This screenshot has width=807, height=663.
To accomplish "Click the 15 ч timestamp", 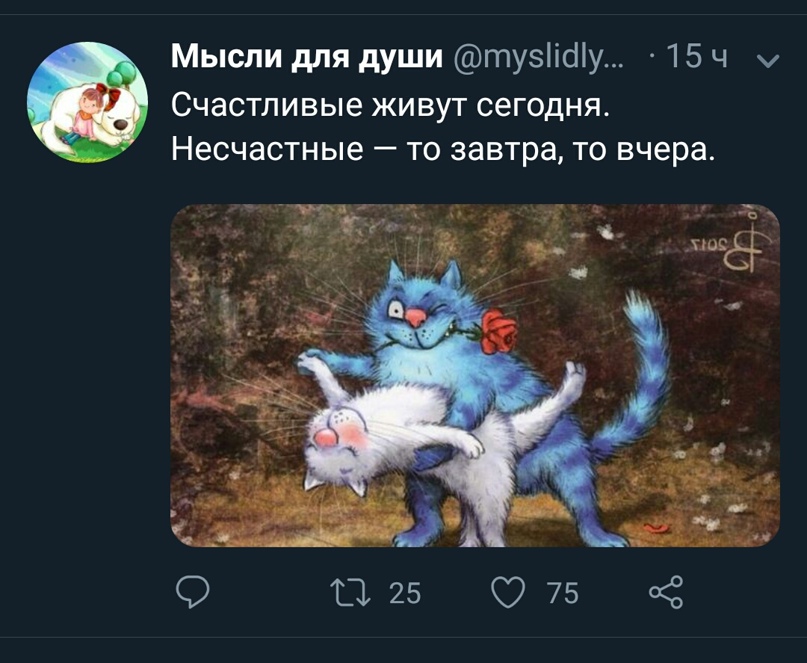I will [x=697, y=57].
